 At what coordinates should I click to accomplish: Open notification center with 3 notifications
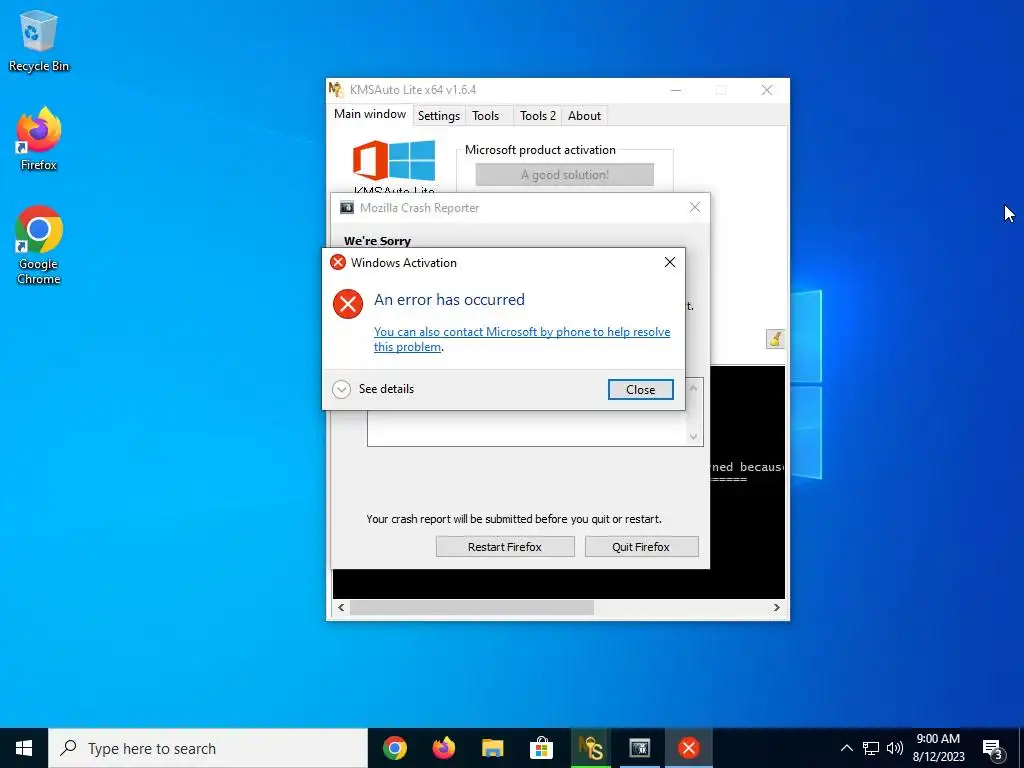tap(993, 748)
